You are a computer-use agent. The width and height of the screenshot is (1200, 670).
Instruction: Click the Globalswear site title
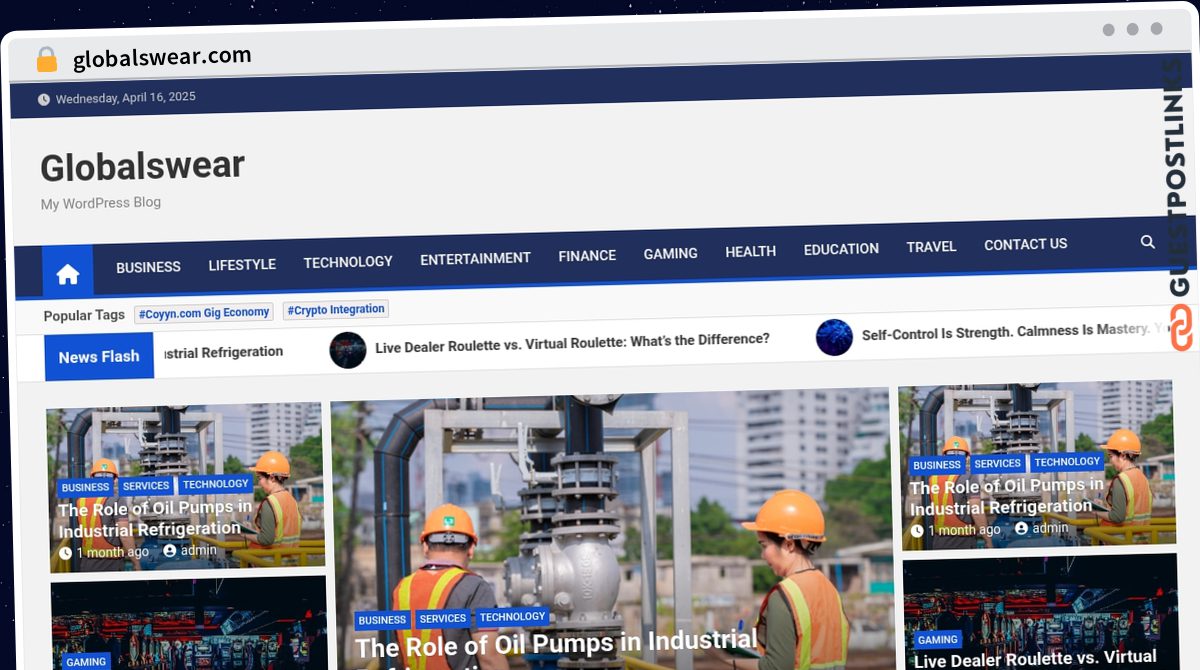pos(142,166)
